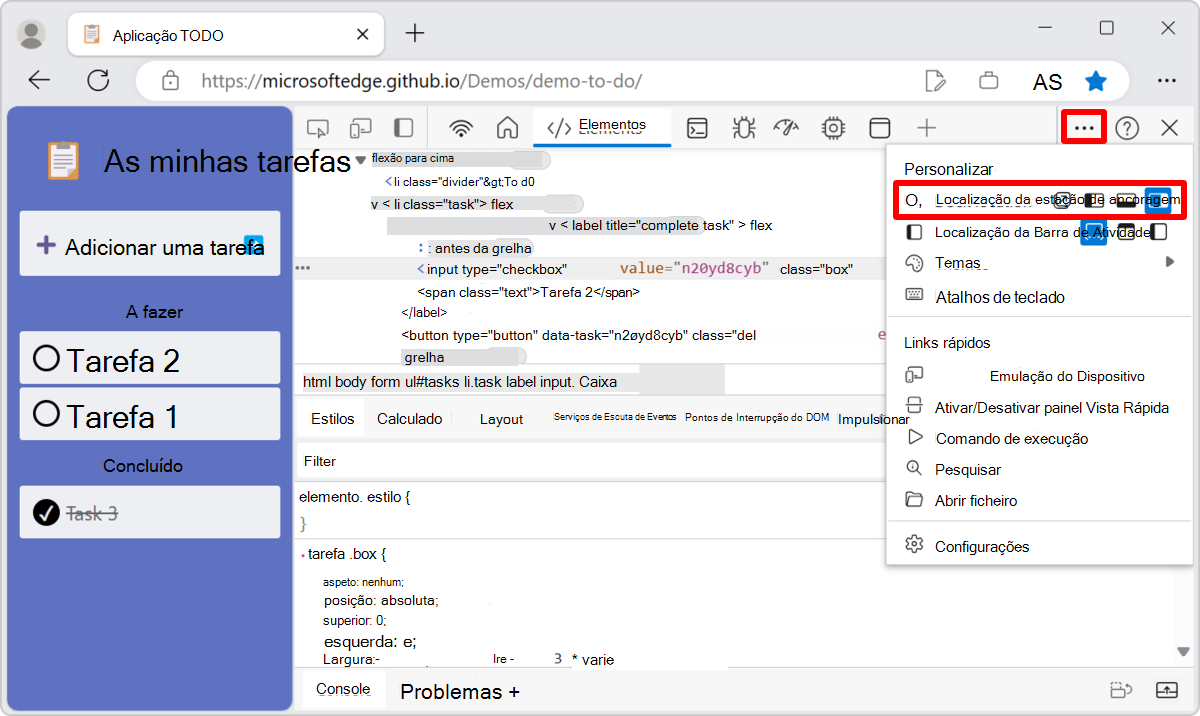
Task: Open Configurações from the menu
Action: point(1038,546)
